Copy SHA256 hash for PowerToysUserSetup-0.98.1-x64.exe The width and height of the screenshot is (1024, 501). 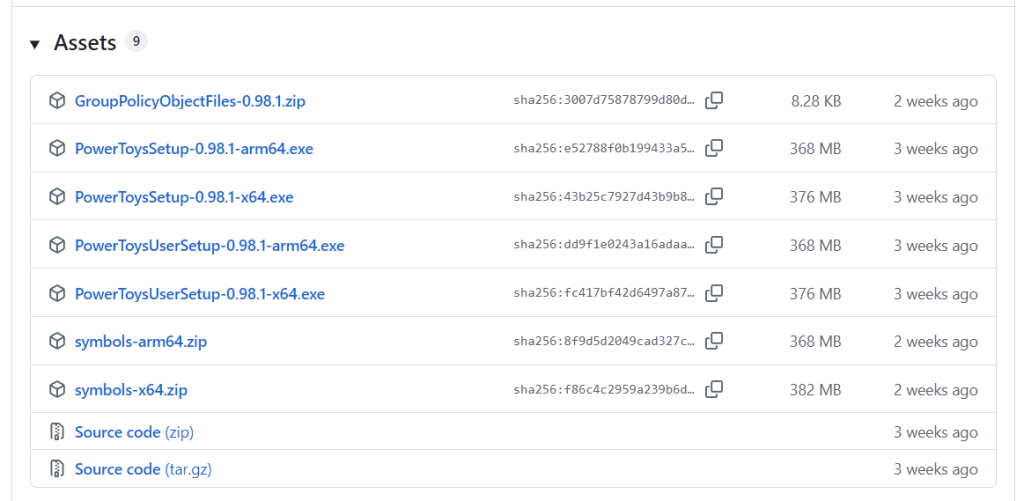[714, 294]
